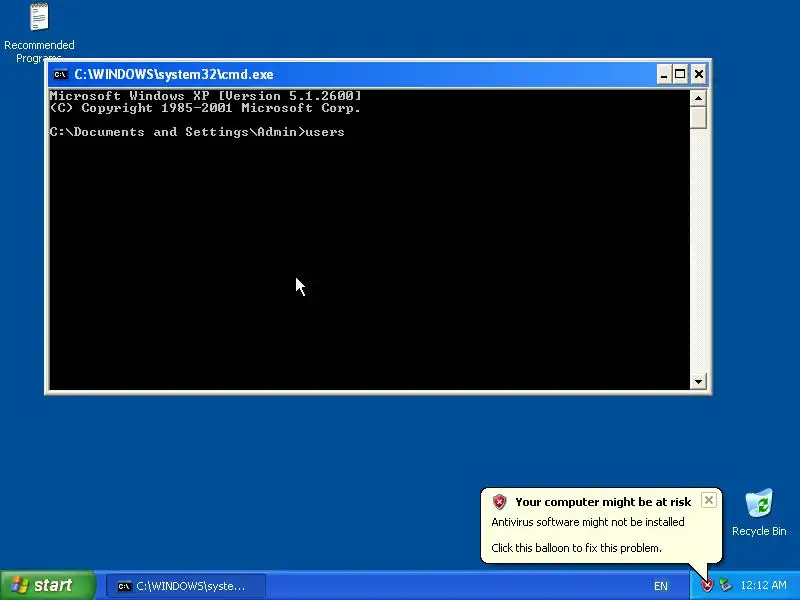Image resolution: width=800 pixels, height=600 pixels.
Task: Click the EN language bar indicator
Action: pyautogui.click(x=661, y=586)
